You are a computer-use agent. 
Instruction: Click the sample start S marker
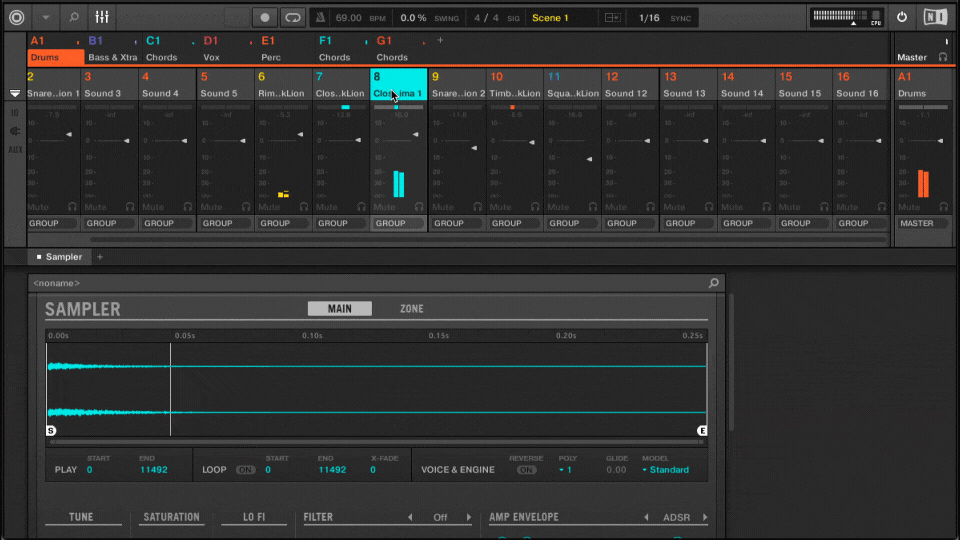click(x=51, y=430)
